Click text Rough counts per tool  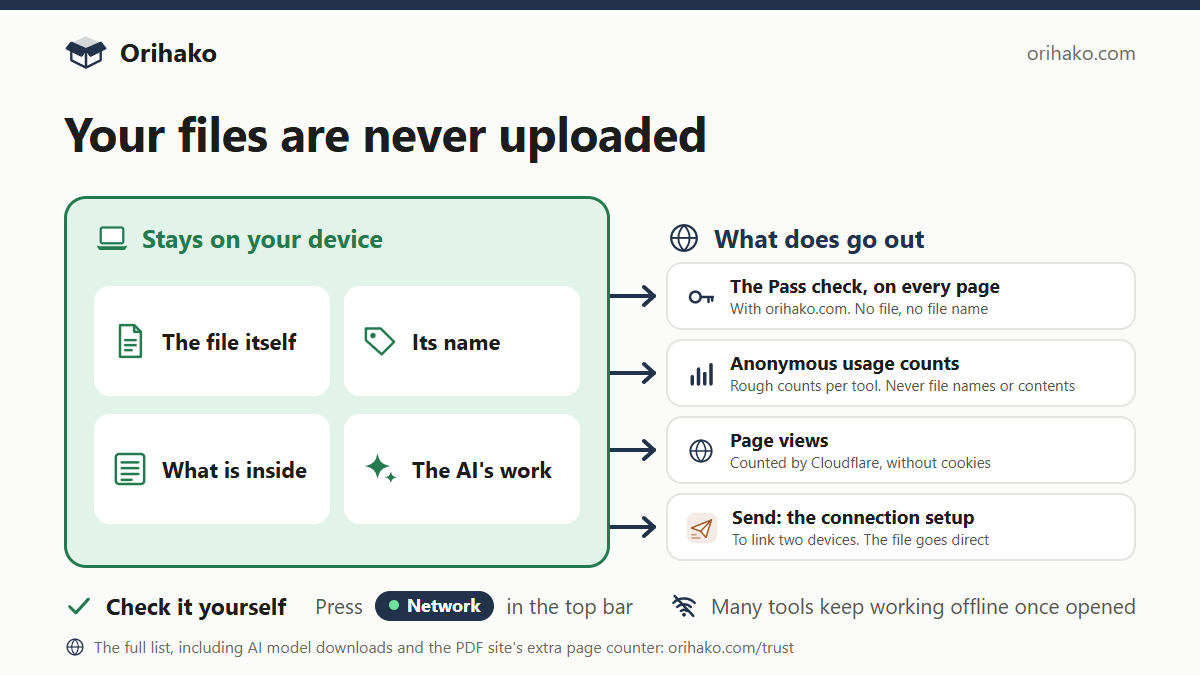[808, 386]
